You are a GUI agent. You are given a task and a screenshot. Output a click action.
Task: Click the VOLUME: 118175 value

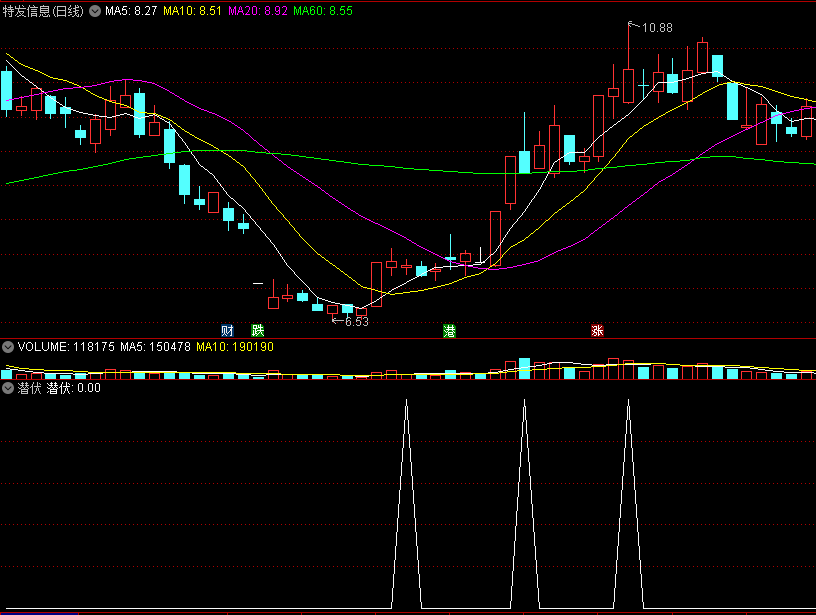click(x=66, y=347)
